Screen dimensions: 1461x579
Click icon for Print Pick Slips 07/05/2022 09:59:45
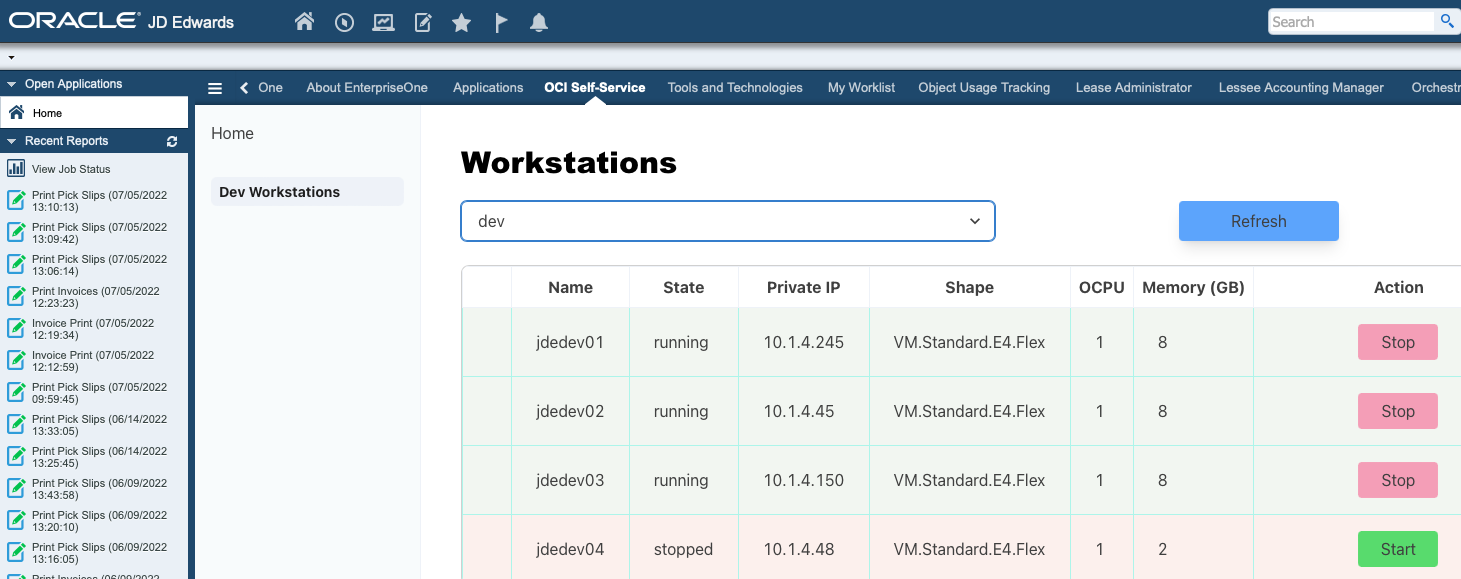16,392
